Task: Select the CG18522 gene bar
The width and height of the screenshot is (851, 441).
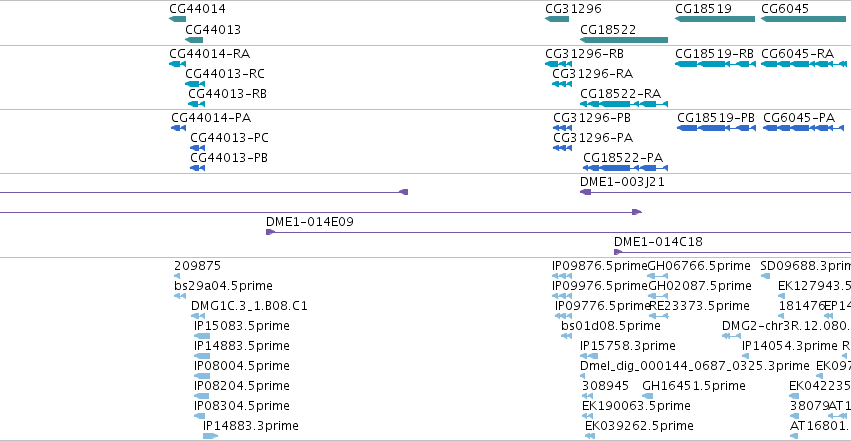Action: pos(624,40)
